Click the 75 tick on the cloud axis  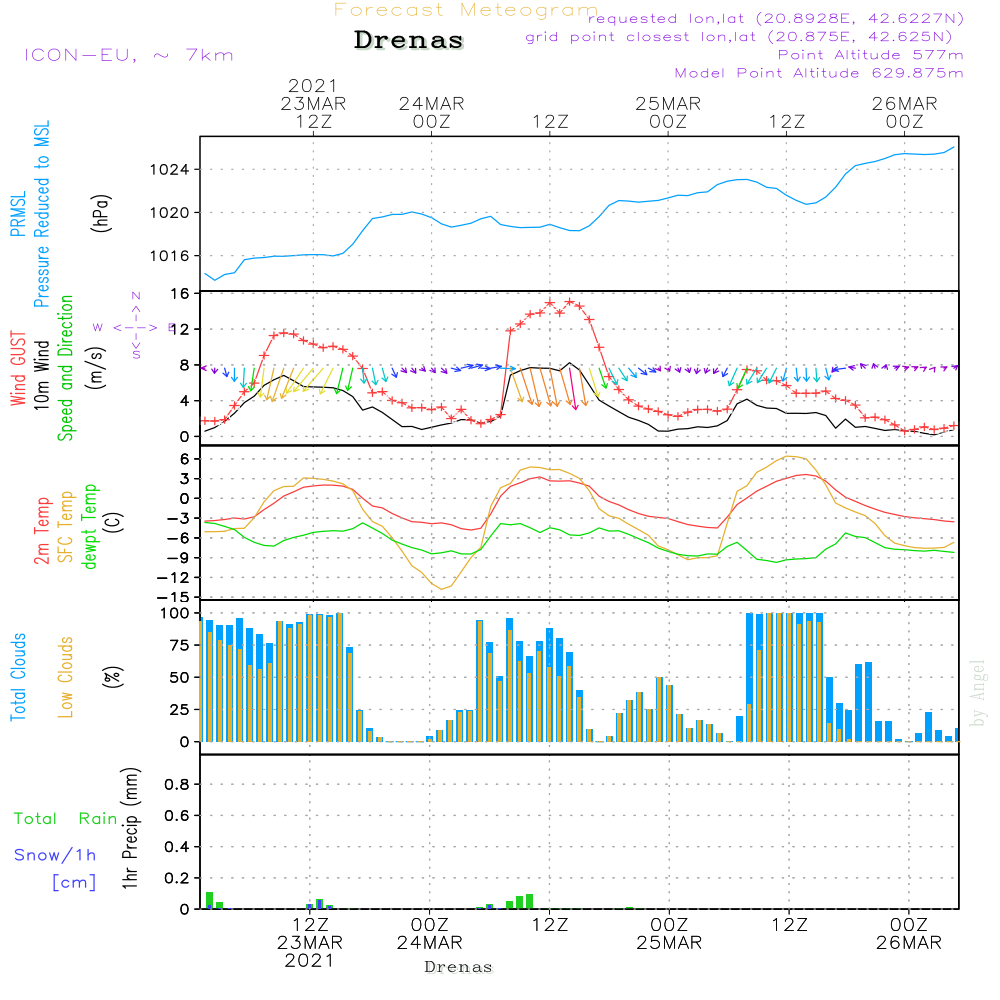tap(180, 645)
